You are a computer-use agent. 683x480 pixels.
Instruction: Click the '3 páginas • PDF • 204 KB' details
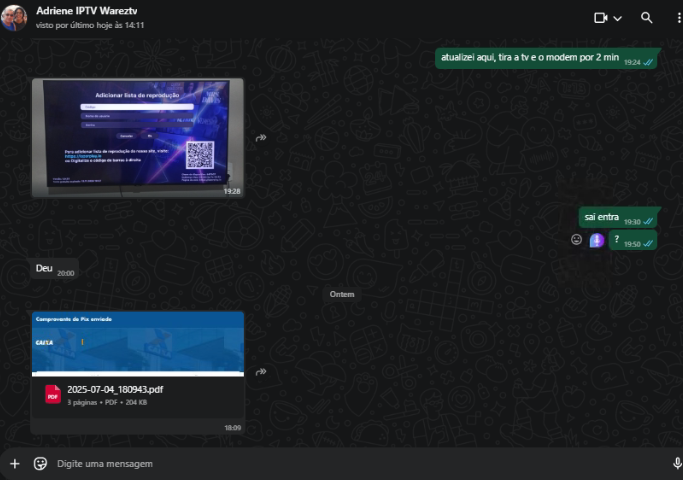[x=107, y=402]
